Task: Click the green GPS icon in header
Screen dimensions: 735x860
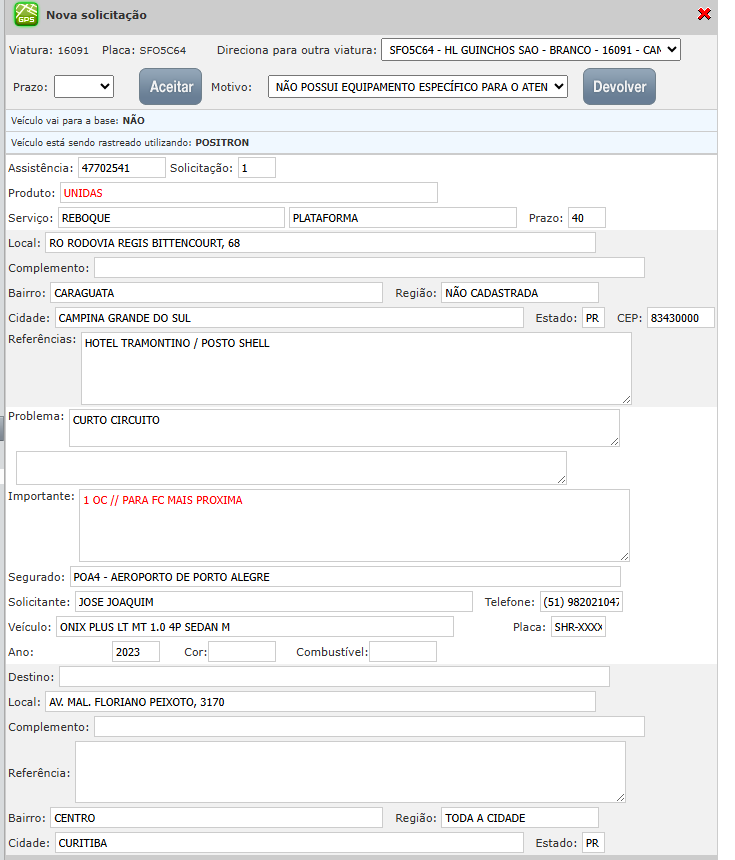Action: pyautogui.click(x=26, y=15)
